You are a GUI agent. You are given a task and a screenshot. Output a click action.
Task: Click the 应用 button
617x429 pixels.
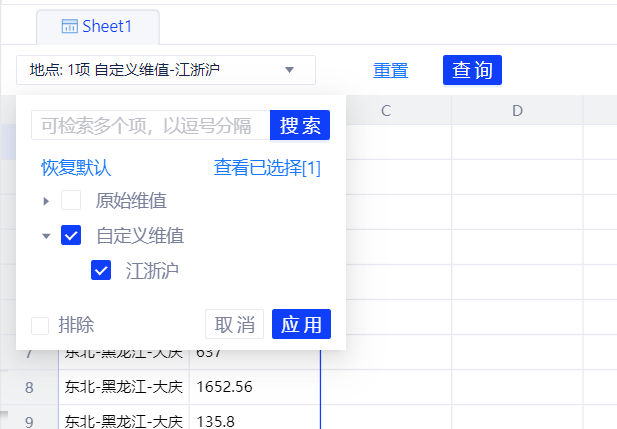(301, 325)
